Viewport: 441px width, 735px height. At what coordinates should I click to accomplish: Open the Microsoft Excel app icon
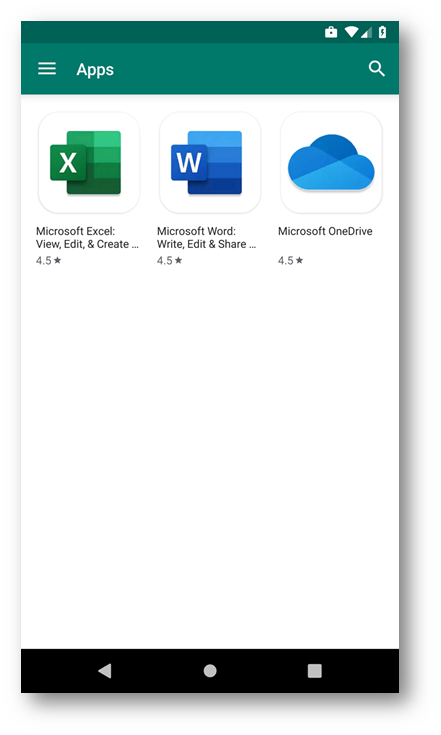tap(89, 163)
